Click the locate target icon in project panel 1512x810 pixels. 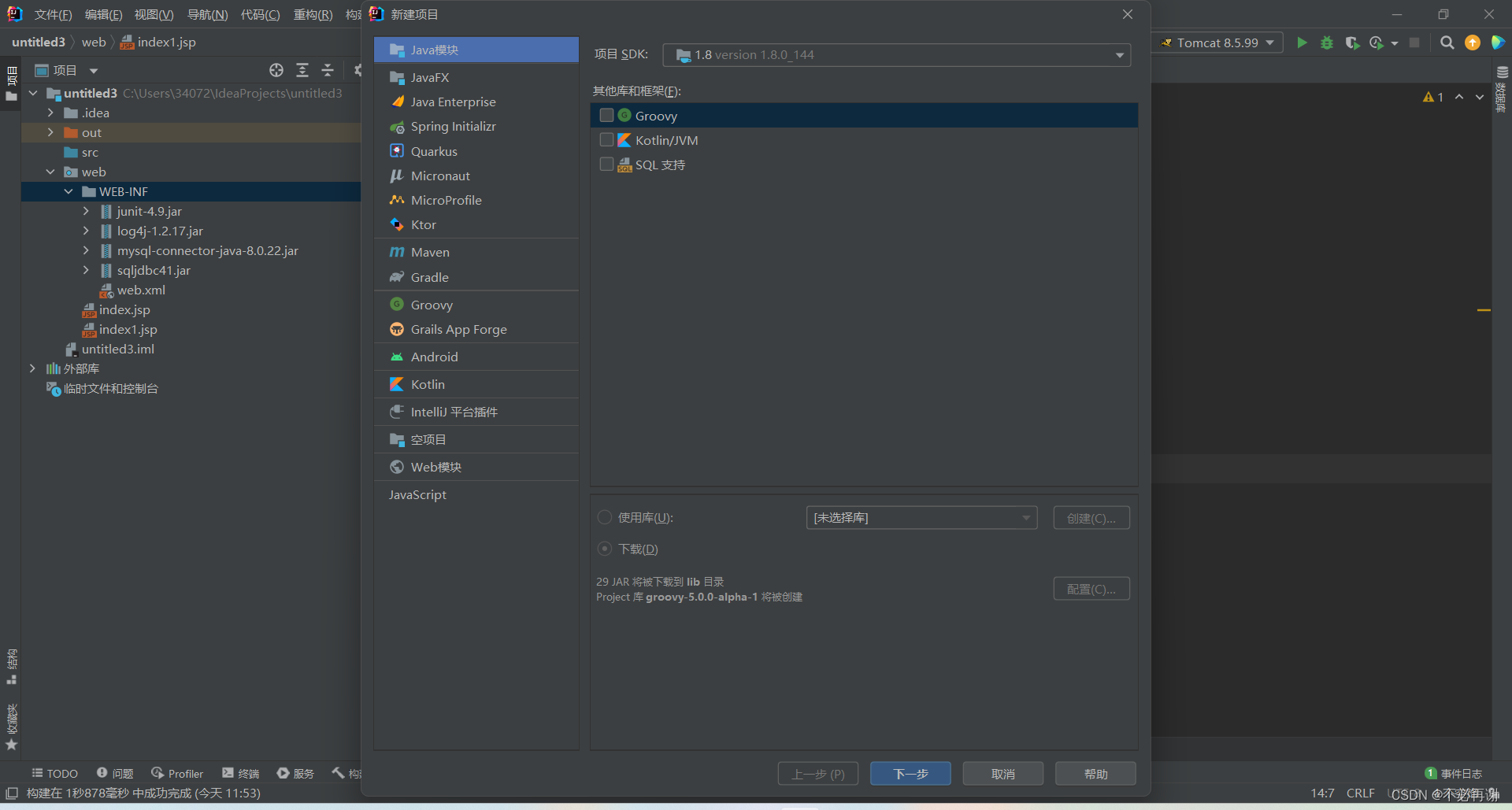coord(276,70)
